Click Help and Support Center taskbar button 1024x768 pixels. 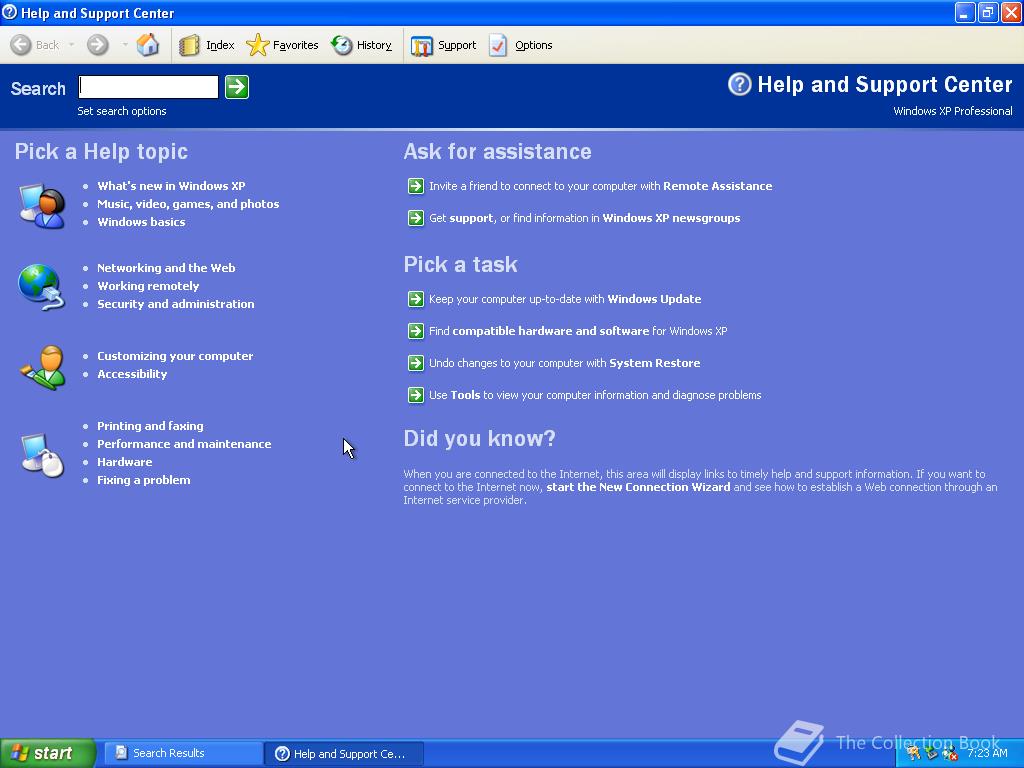pyautogui.click(x=345, y=754)
